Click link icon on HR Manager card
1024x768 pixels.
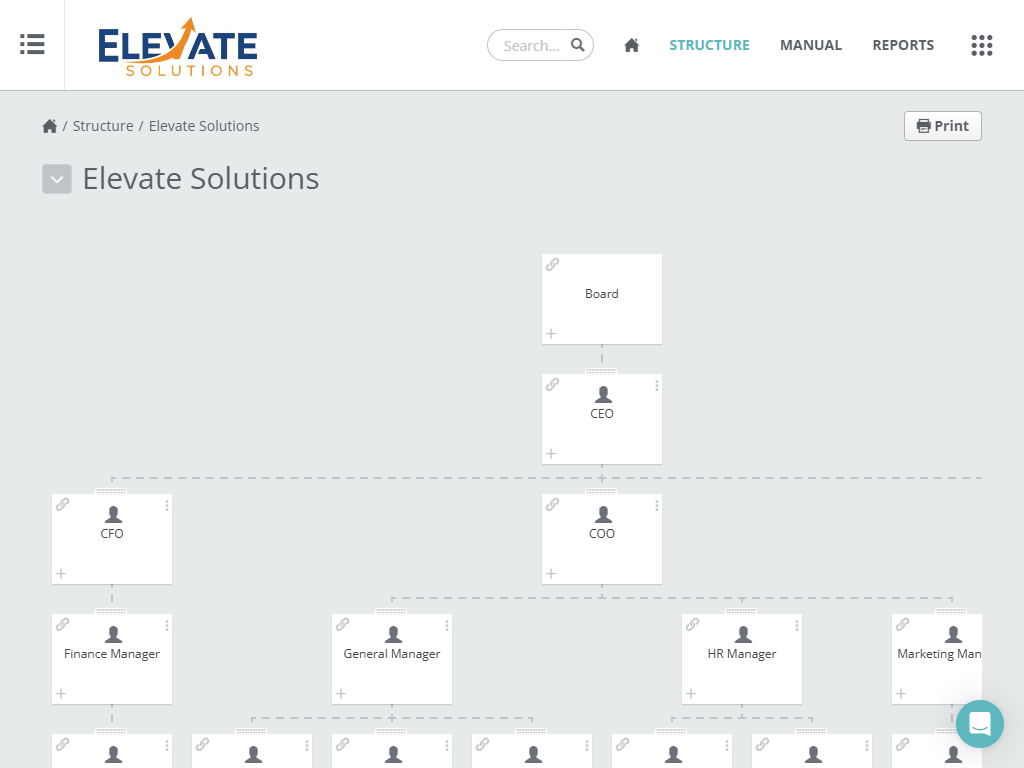[692, 624]
